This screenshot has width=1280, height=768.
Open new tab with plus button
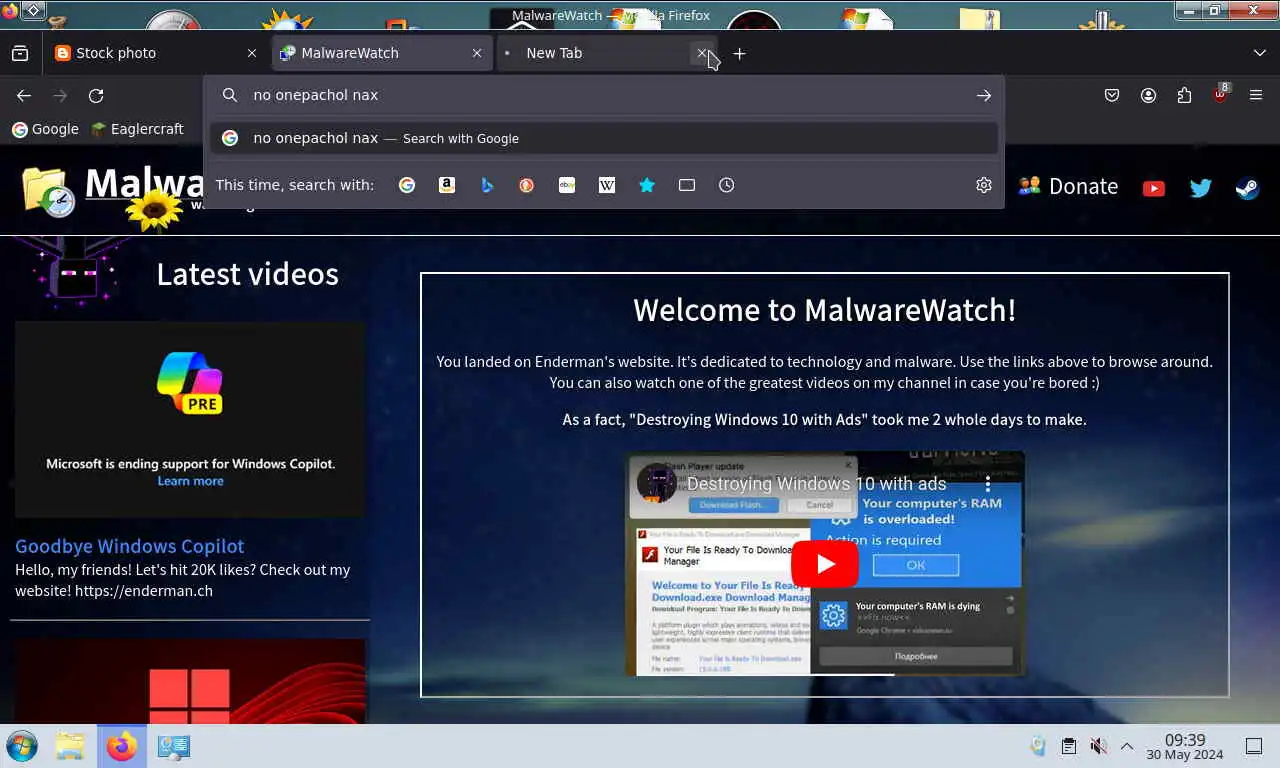point(739,53)
